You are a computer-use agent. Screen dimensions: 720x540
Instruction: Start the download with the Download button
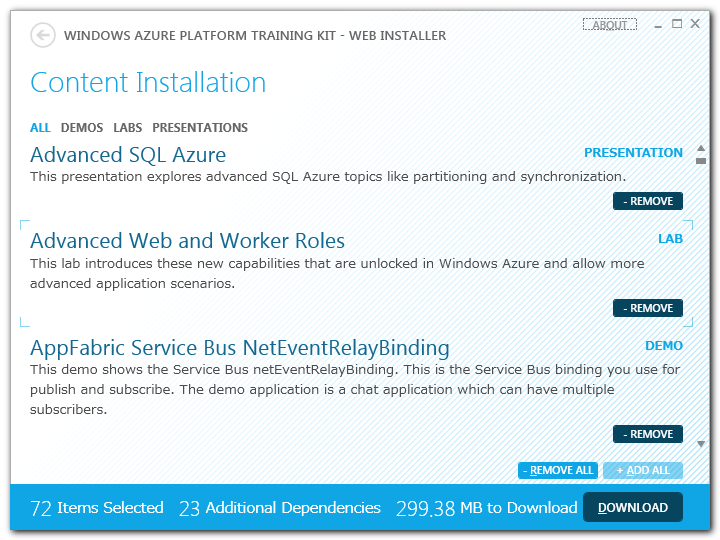pyautogui.click(x=632, y=508)
